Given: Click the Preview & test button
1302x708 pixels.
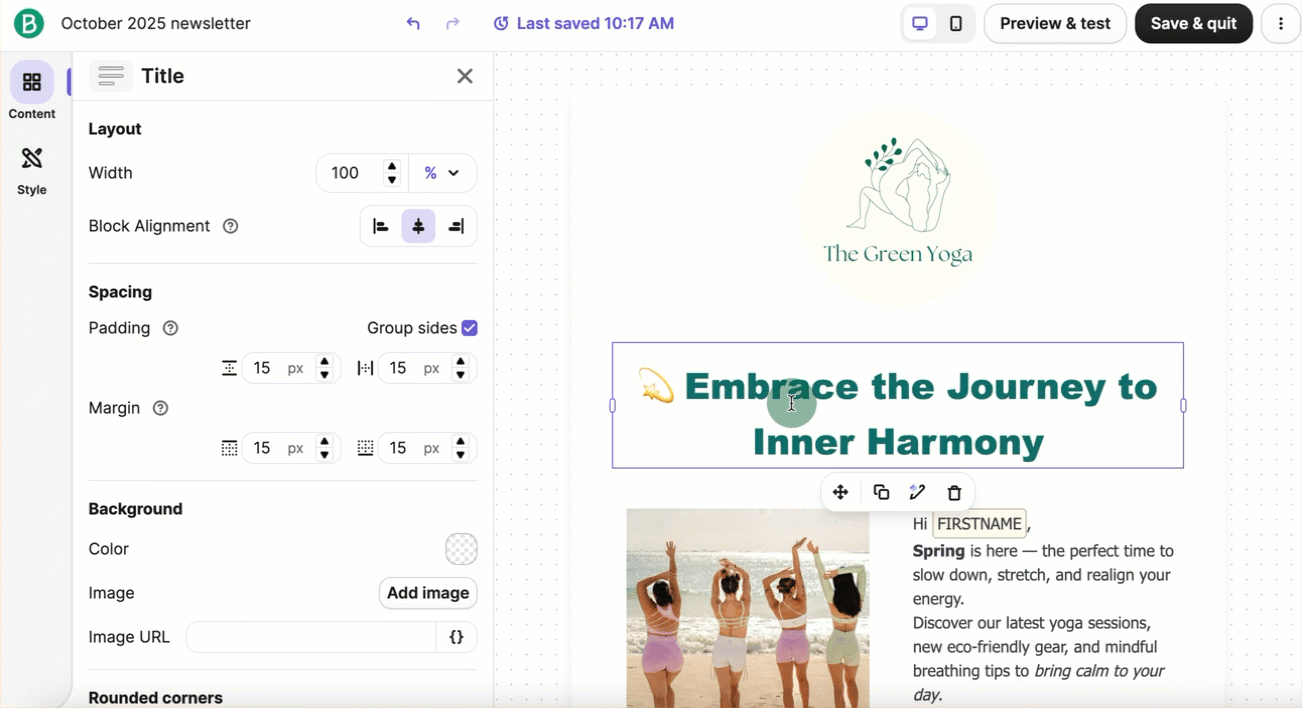Looking at the screenshot, I should click(x=1055, y=23).
